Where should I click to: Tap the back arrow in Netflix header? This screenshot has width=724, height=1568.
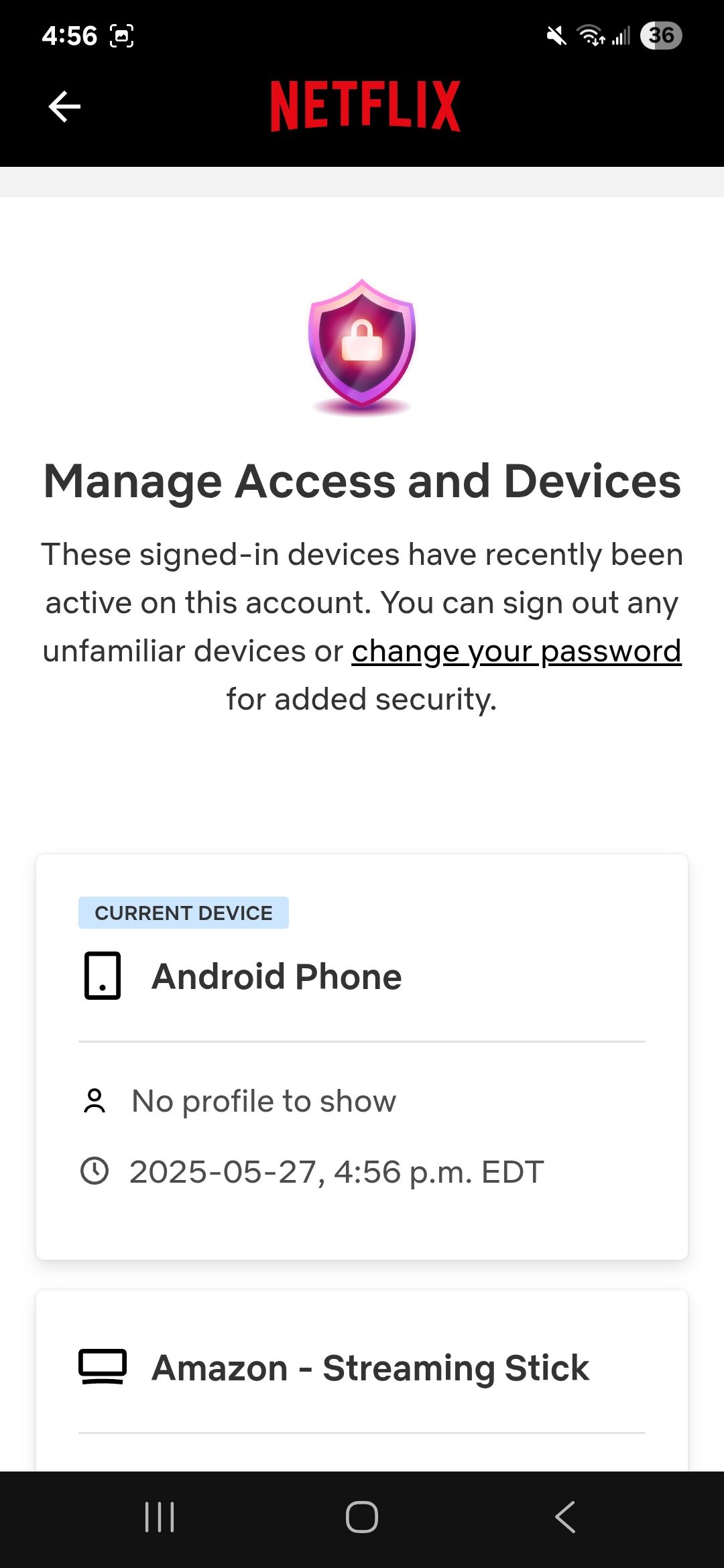(64, 107)
